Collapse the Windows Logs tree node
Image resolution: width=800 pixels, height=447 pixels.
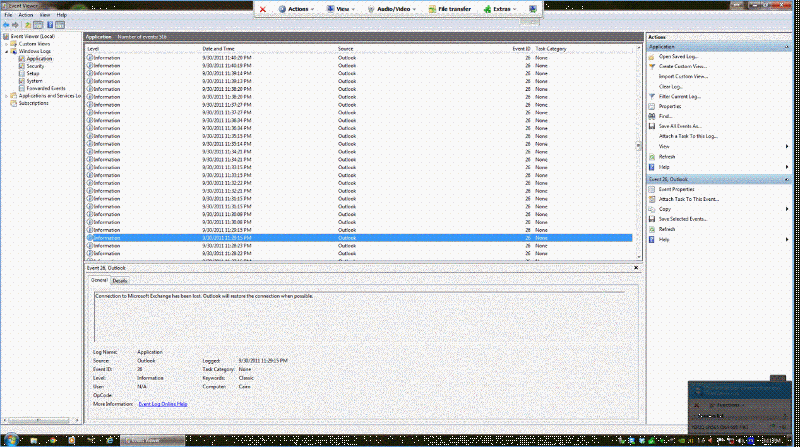click(x=7, y=52)
